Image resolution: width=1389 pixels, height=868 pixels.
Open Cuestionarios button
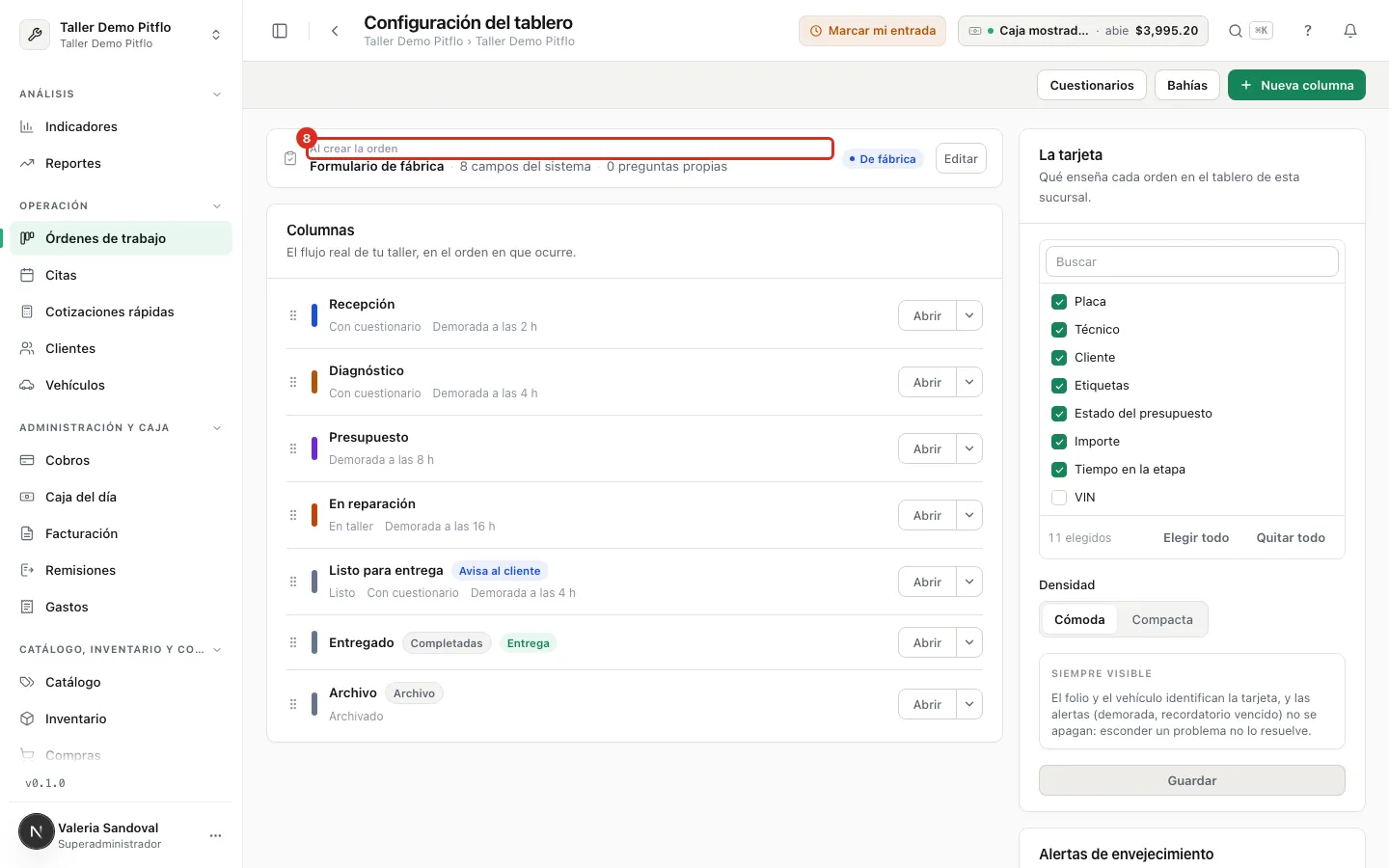[x=1092, y=85]
